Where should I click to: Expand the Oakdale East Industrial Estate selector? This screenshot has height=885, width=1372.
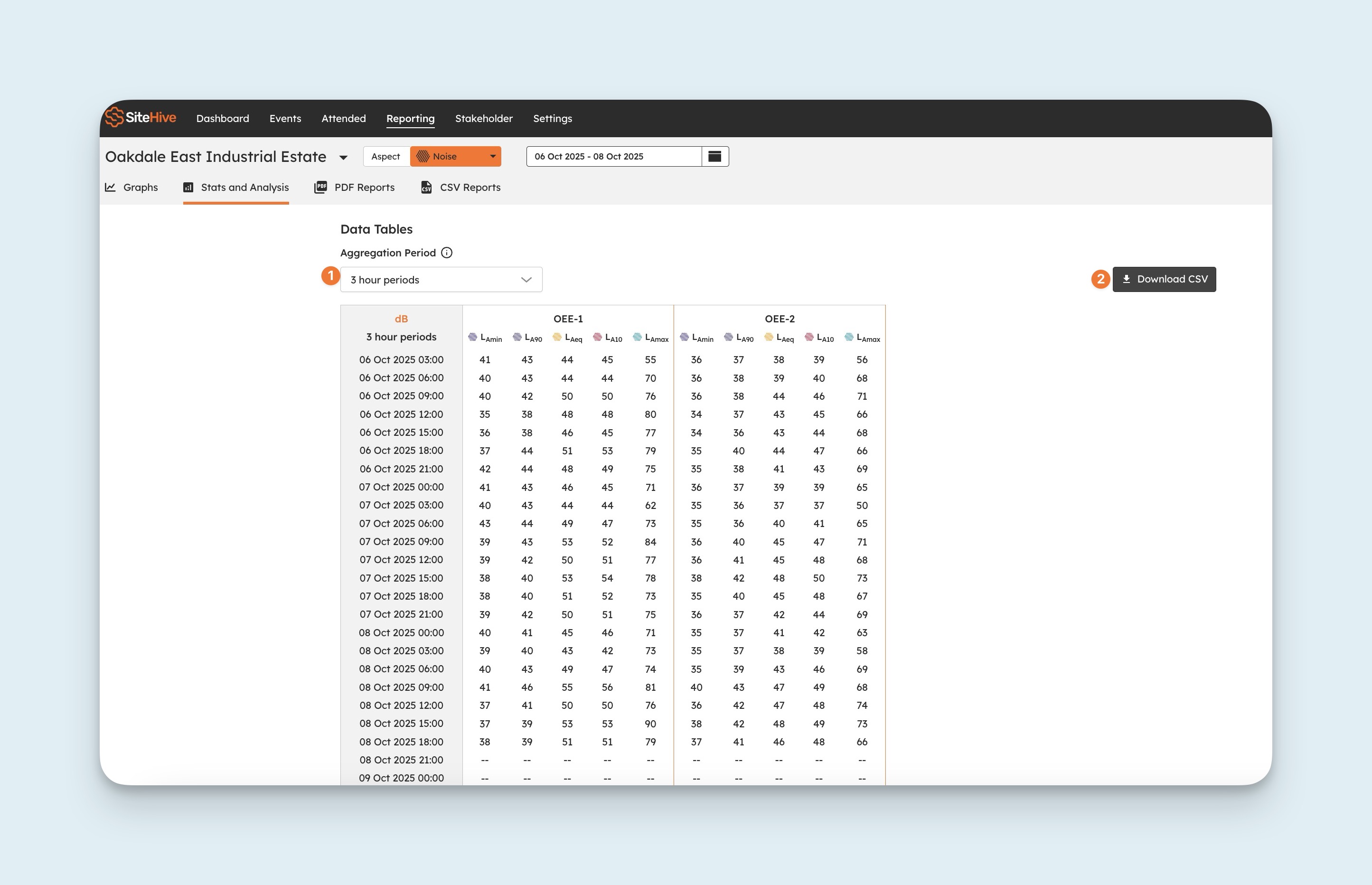click(x=343, y=158)
